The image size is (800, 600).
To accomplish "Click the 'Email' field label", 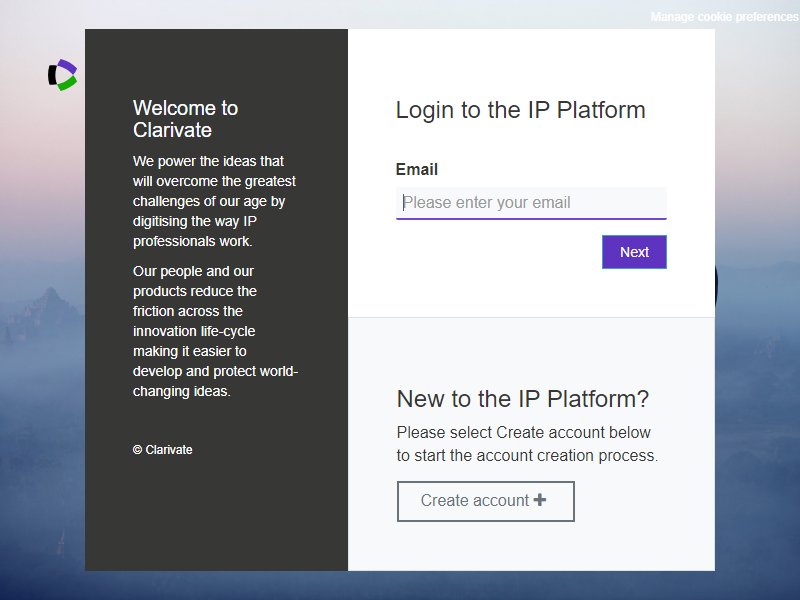I will click(x=417, y=169).
